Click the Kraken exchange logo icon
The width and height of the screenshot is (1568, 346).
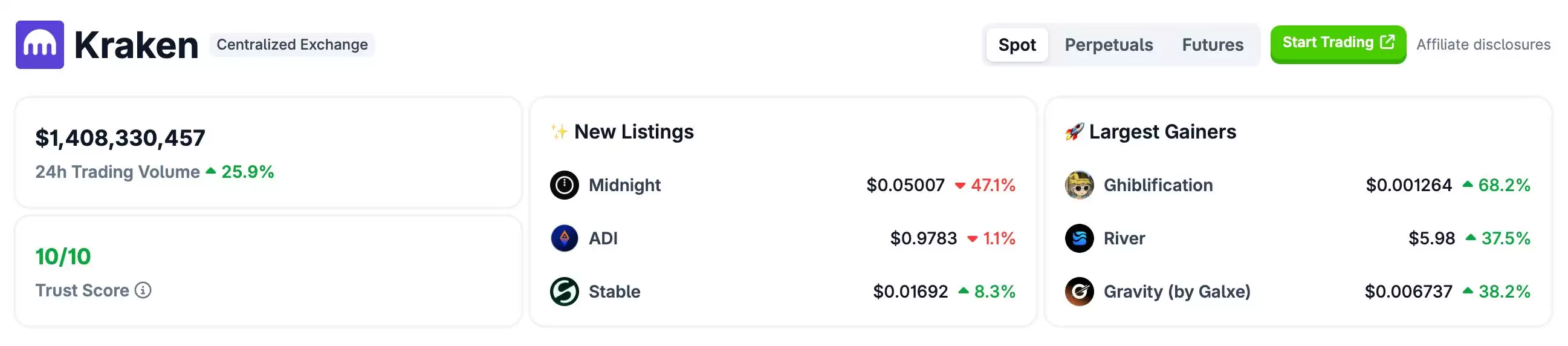point(39,45)
